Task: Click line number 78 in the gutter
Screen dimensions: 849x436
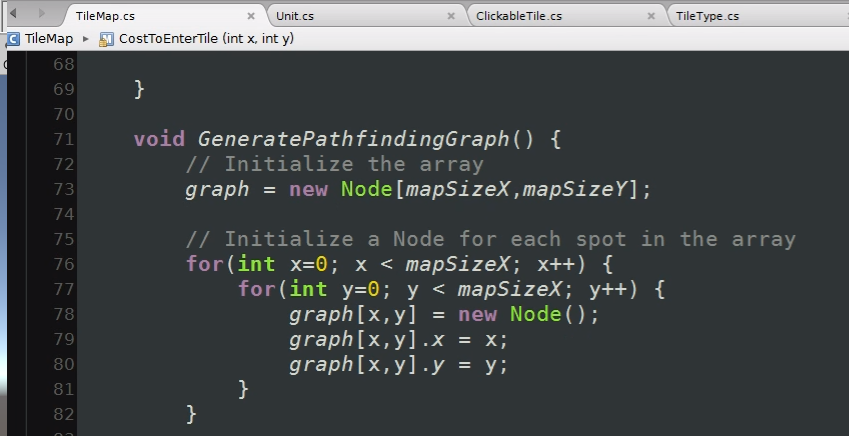Action: tap(64, 314)
